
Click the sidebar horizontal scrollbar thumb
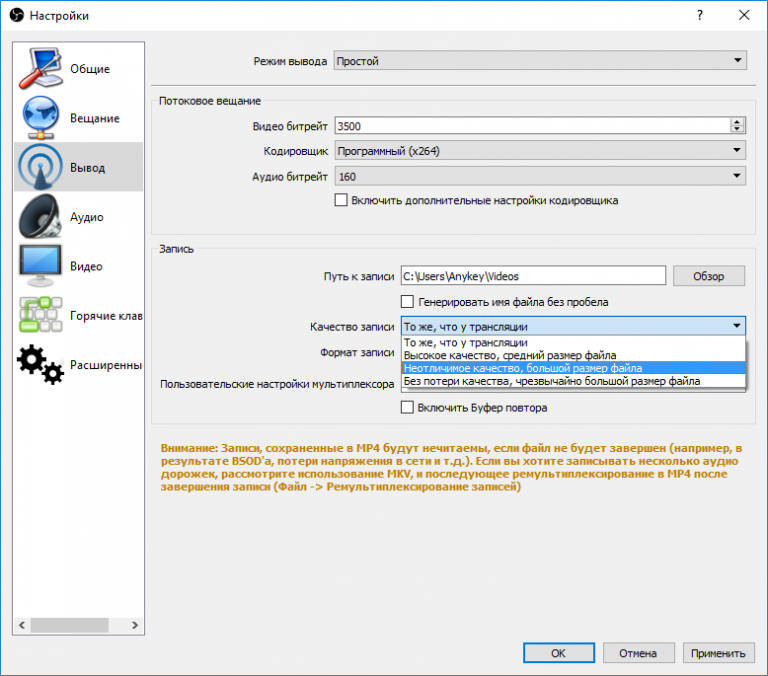(70, 625)
